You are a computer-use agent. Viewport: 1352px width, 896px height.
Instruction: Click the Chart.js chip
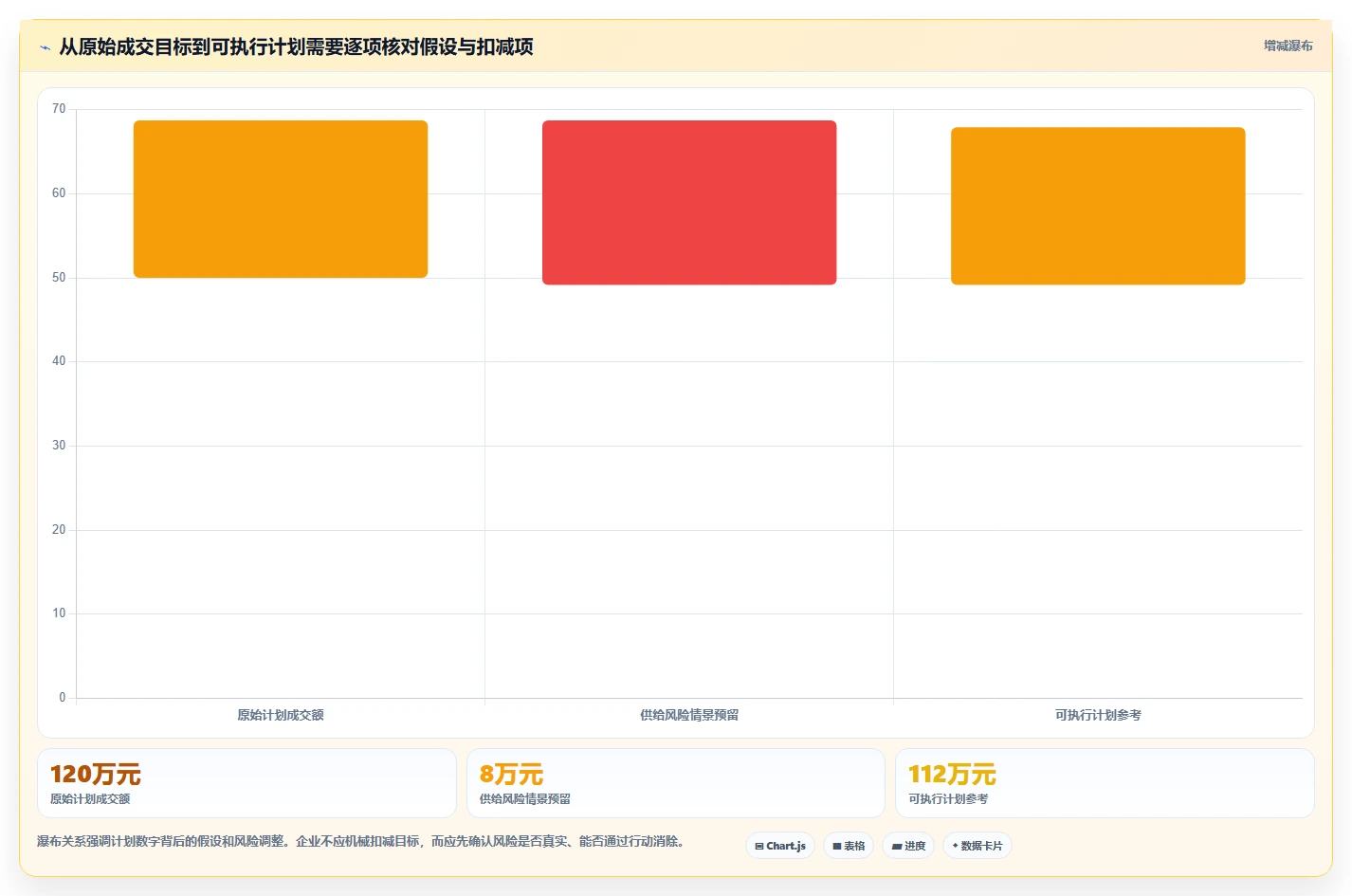(780, 846)
